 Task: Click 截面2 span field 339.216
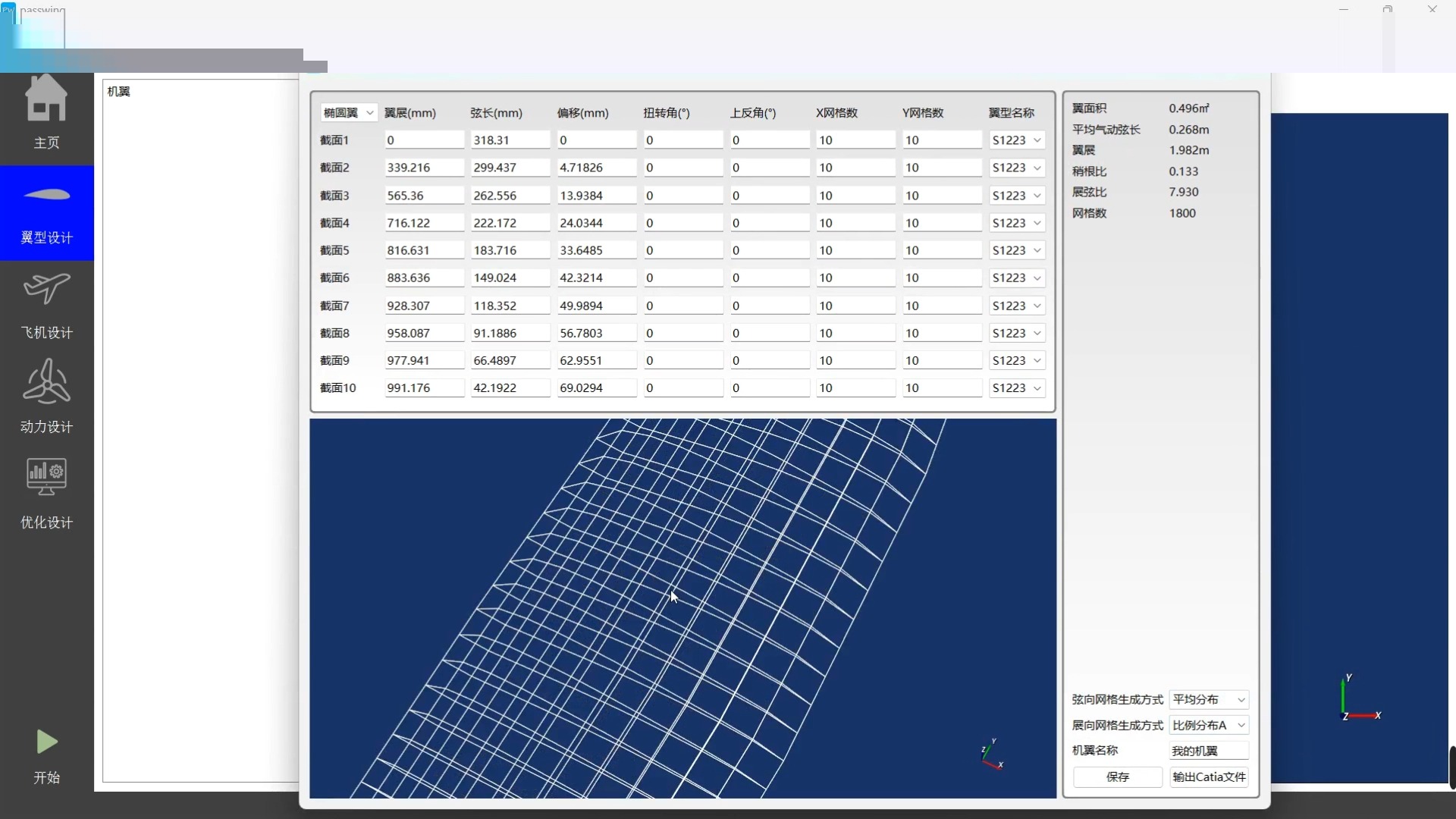click(424, 168)
